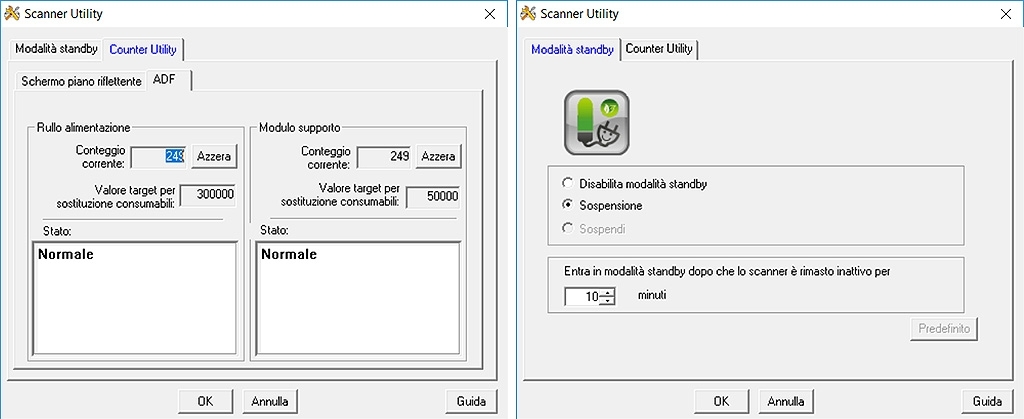
Task: Click the Rullo alimentazione target value field (300000)
Action: 208,195
